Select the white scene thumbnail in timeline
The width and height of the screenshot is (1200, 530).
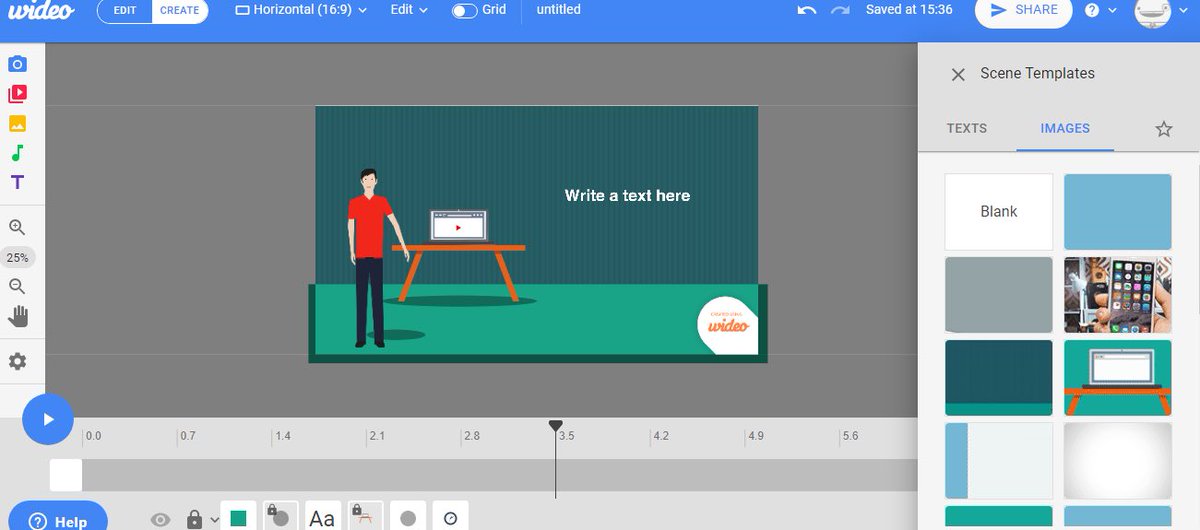coord(66,475)
